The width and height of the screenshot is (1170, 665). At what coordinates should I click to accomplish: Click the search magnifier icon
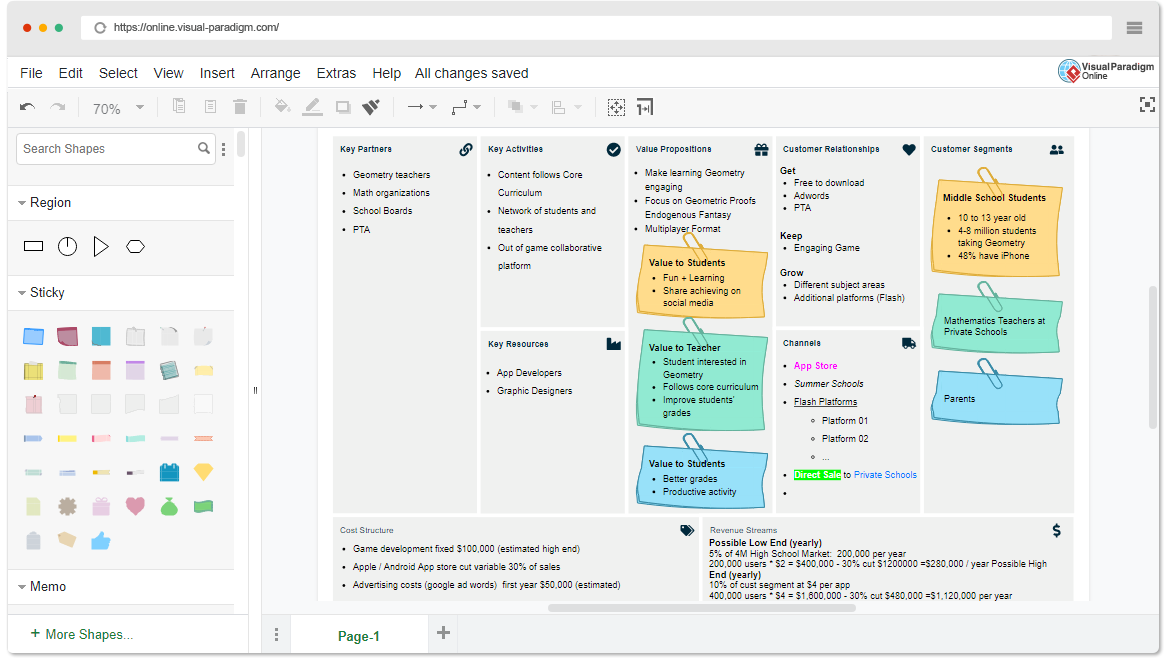click(204, 149)
